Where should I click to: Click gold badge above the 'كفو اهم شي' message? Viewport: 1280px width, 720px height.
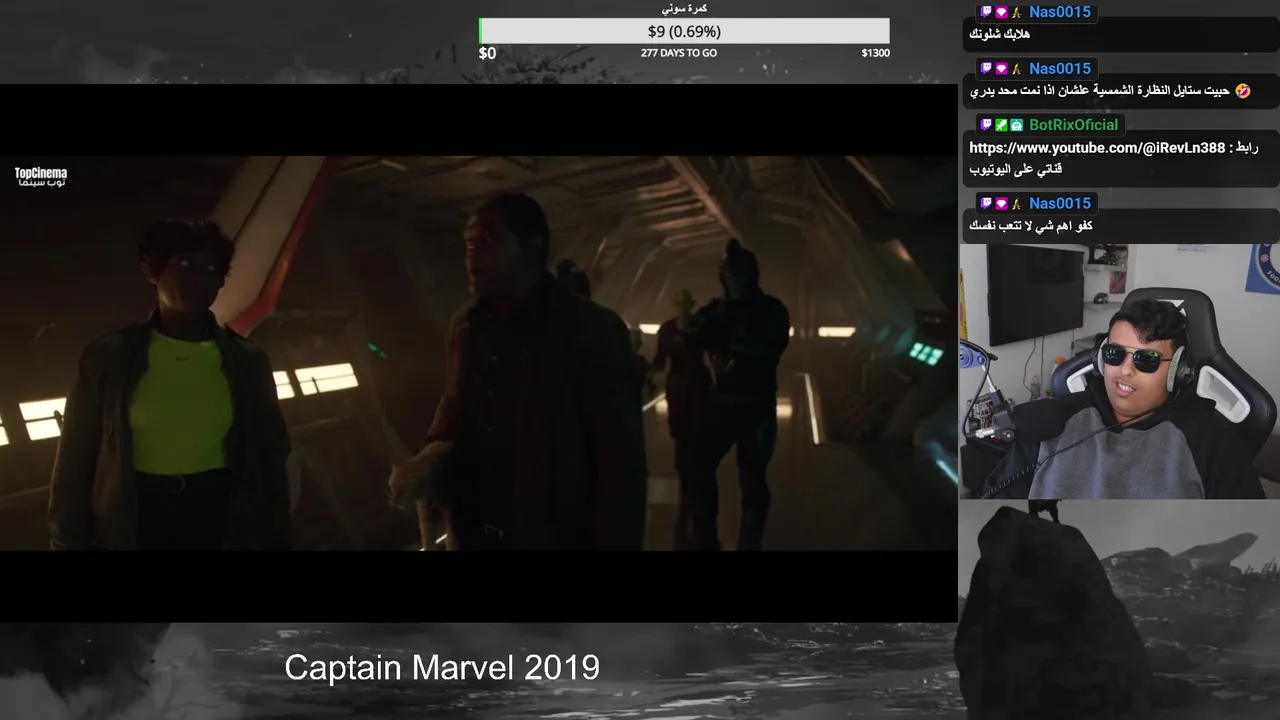click(x=1016, y=203)
